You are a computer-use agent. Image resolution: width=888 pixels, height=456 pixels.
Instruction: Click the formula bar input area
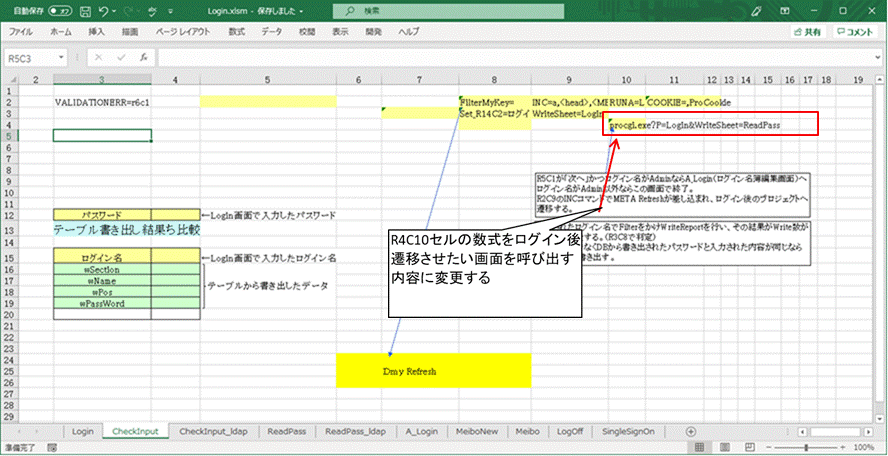coord(513,57)
